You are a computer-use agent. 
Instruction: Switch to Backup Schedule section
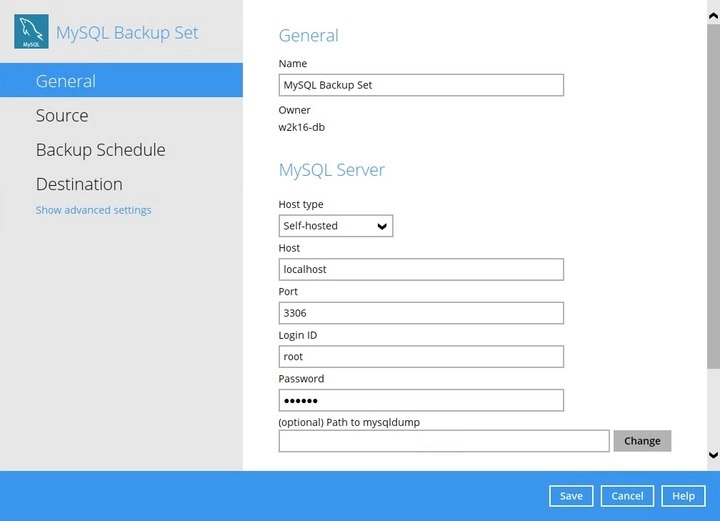(x=100, y=150)
